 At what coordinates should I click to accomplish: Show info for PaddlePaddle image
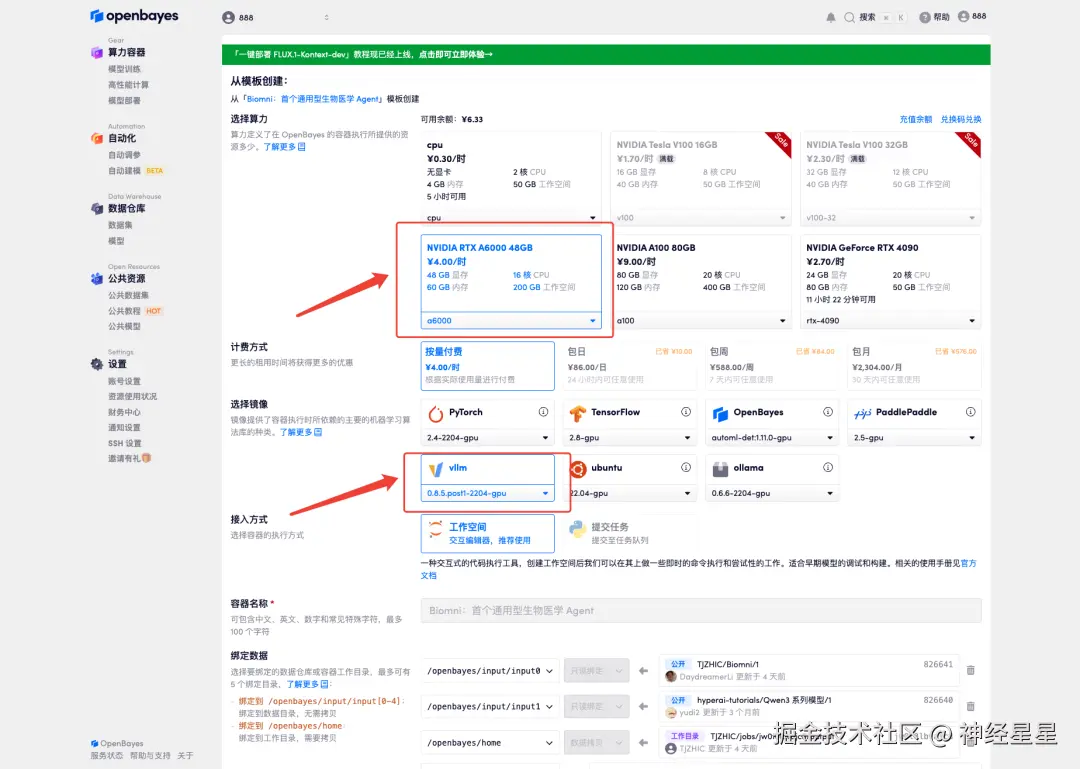970,412
